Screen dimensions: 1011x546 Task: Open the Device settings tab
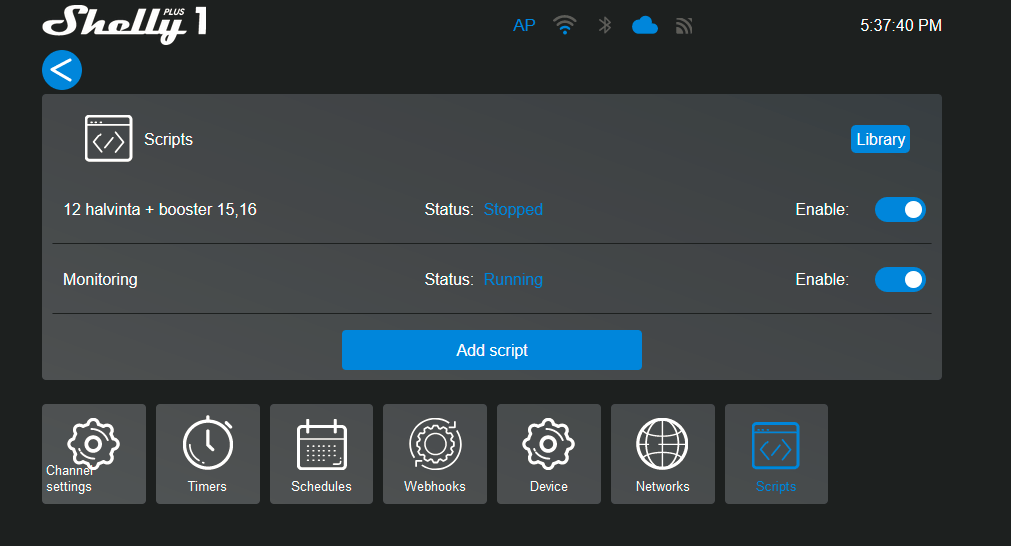click(x=548, y=453)
